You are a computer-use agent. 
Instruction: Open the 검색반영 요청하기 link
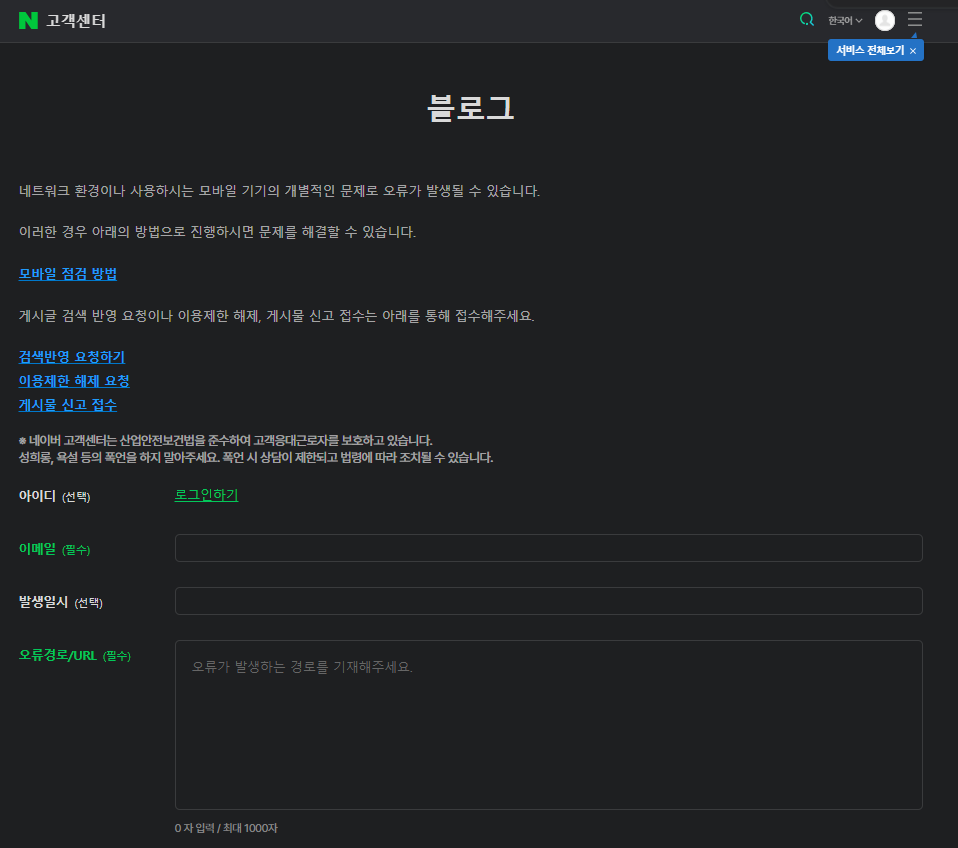click(71, 357)
